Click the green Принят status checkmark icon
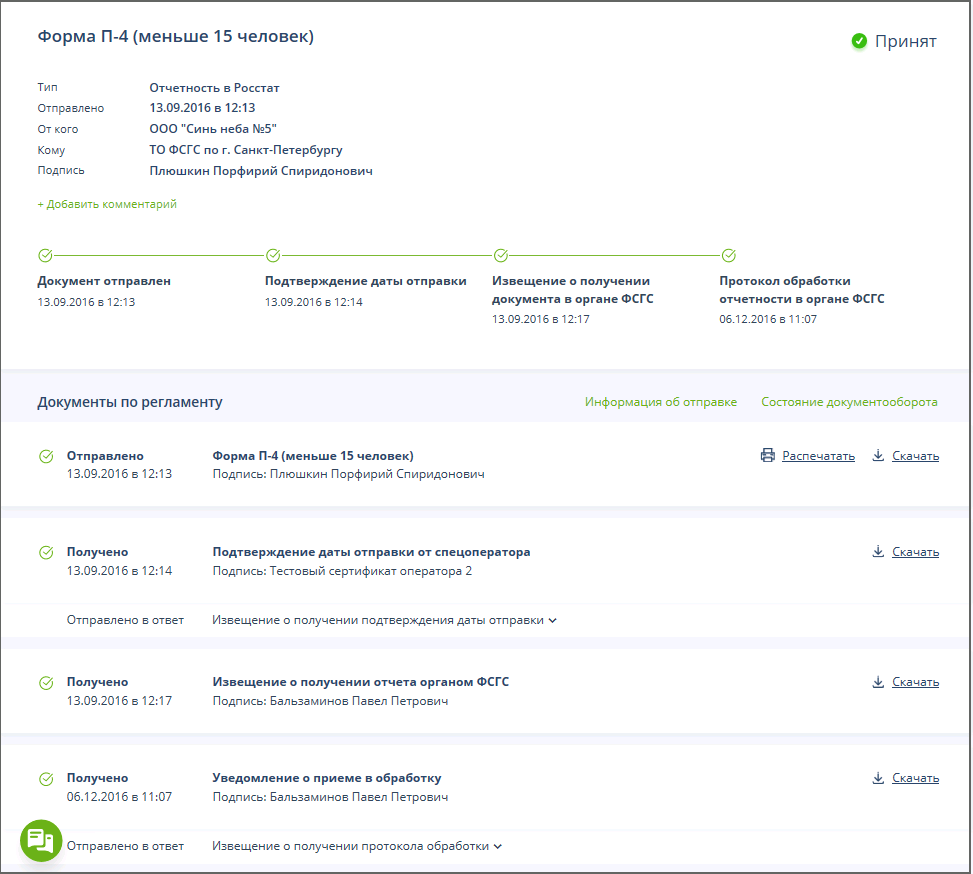The height and width of the screenshot is (874, 973). click(x=859, y=41)
